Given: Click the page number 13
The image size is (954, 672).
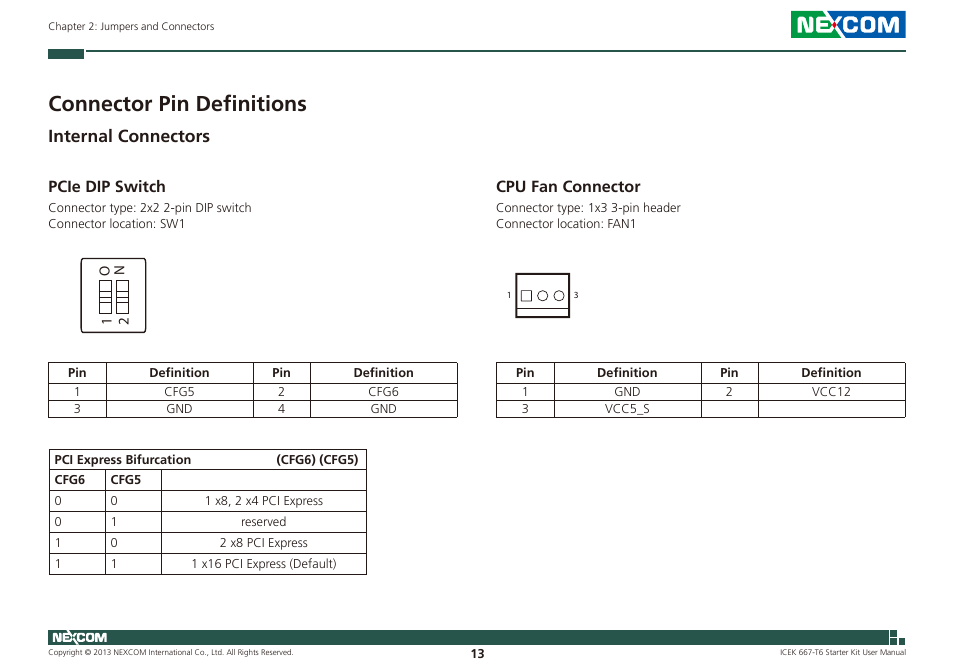Looking at the screenshot, I should (x=478, y=654).
